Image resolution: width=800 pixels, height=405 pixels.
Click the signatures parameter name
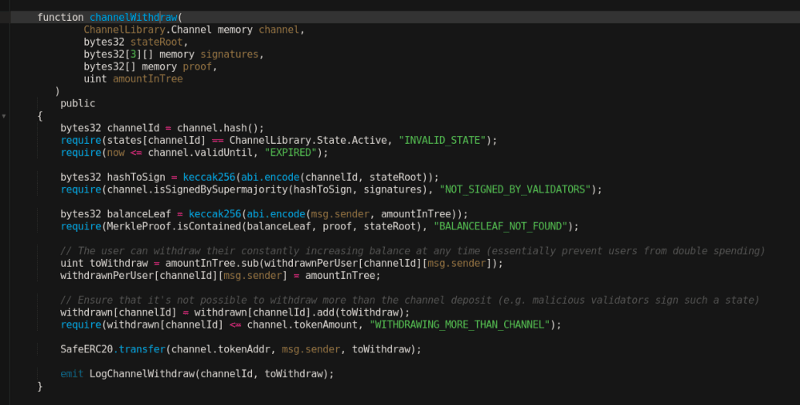click(x=229, y=54)
